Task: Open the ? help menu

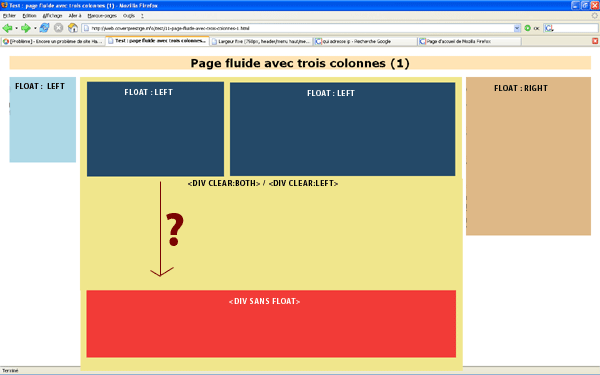Action: [142, 16]
